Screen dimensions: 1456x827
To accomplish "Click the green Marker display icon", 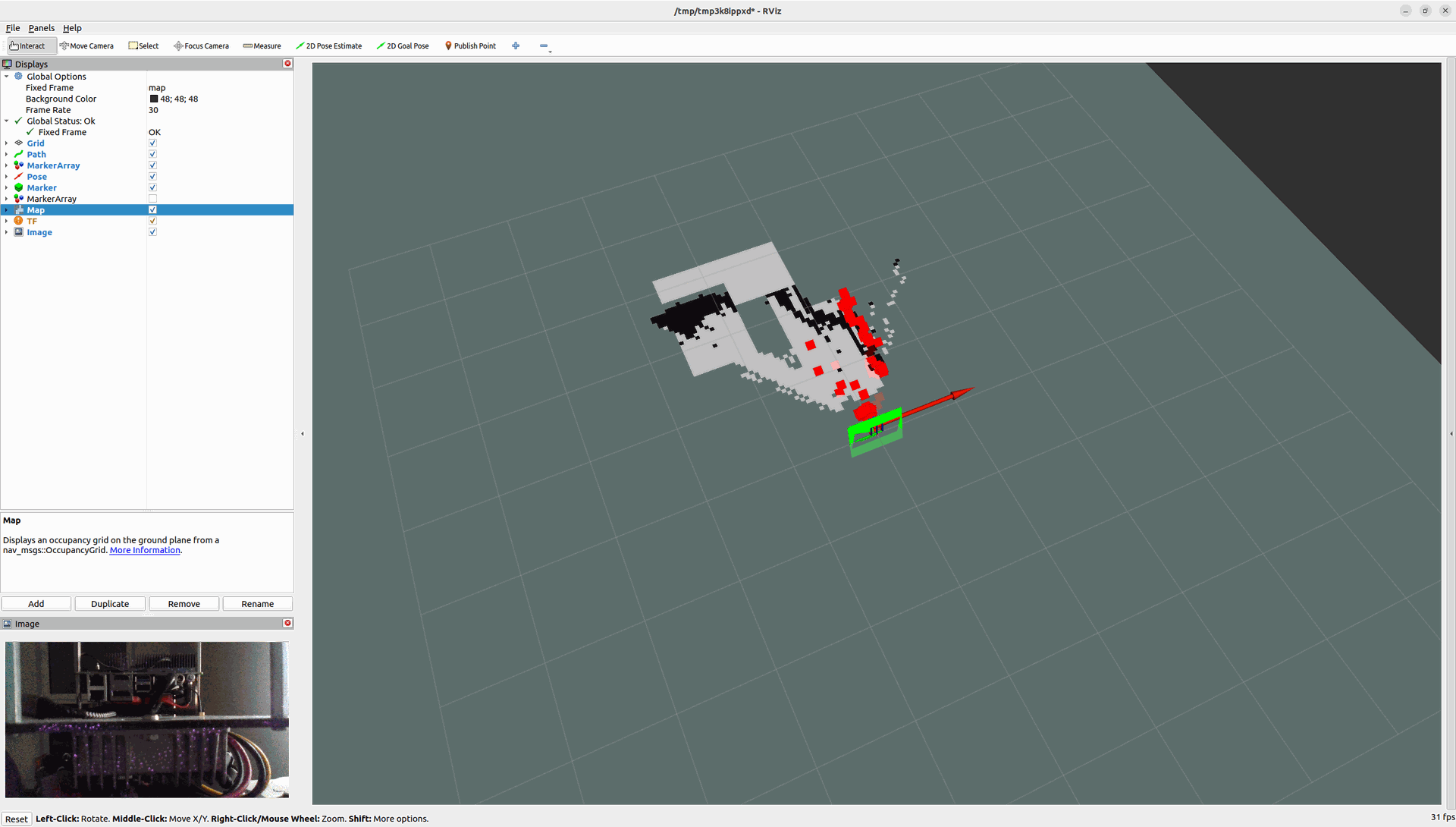I will [x=19, y=187].
